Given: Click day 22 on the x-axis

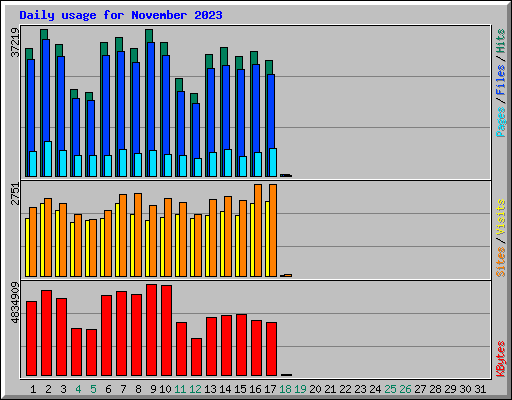Looking at the screenshot, I should (x=345, y=389).
